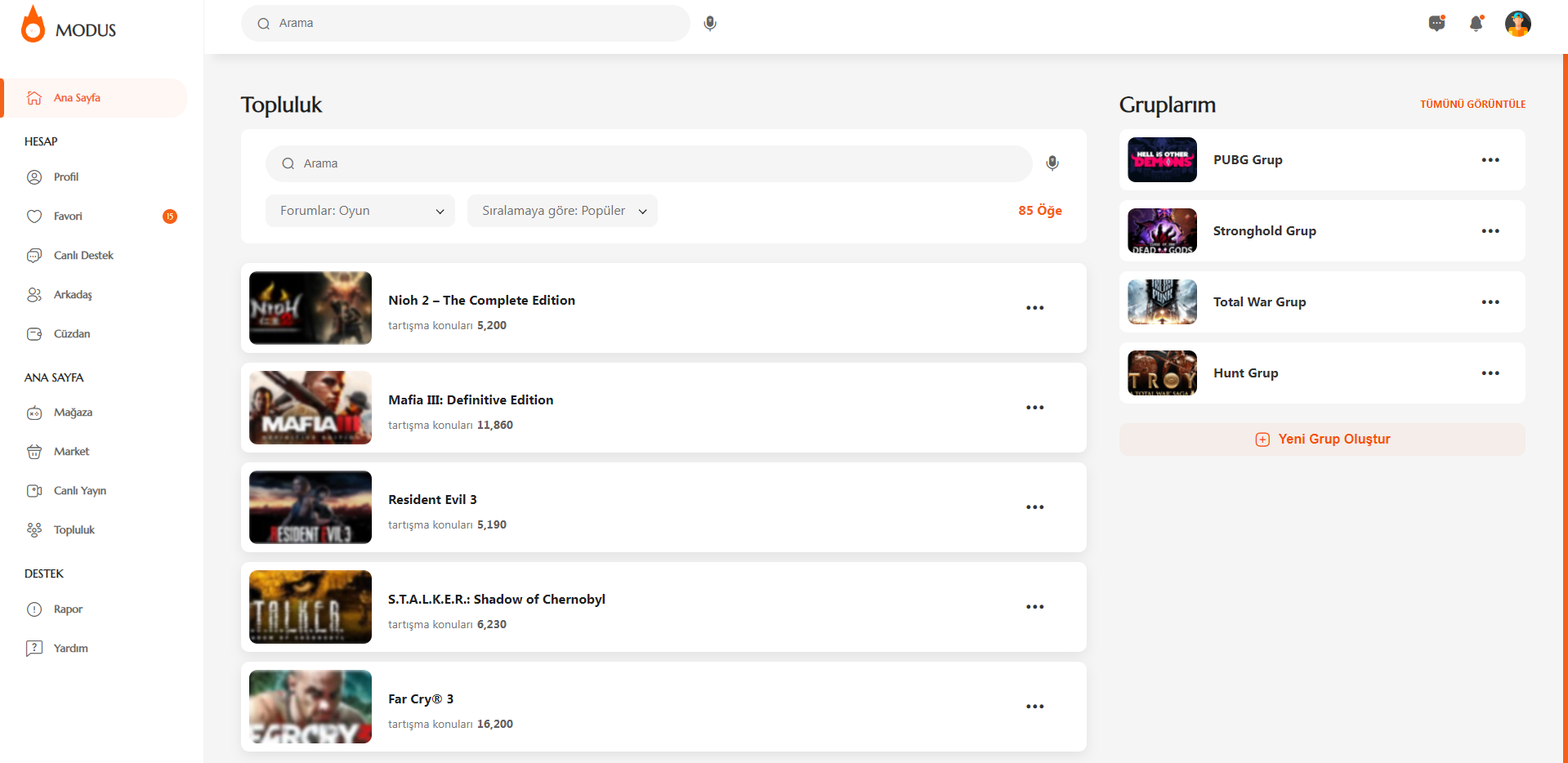Click the Arkadaş friends icon
The image size is (1568, 763).
(x=34, y=295)
